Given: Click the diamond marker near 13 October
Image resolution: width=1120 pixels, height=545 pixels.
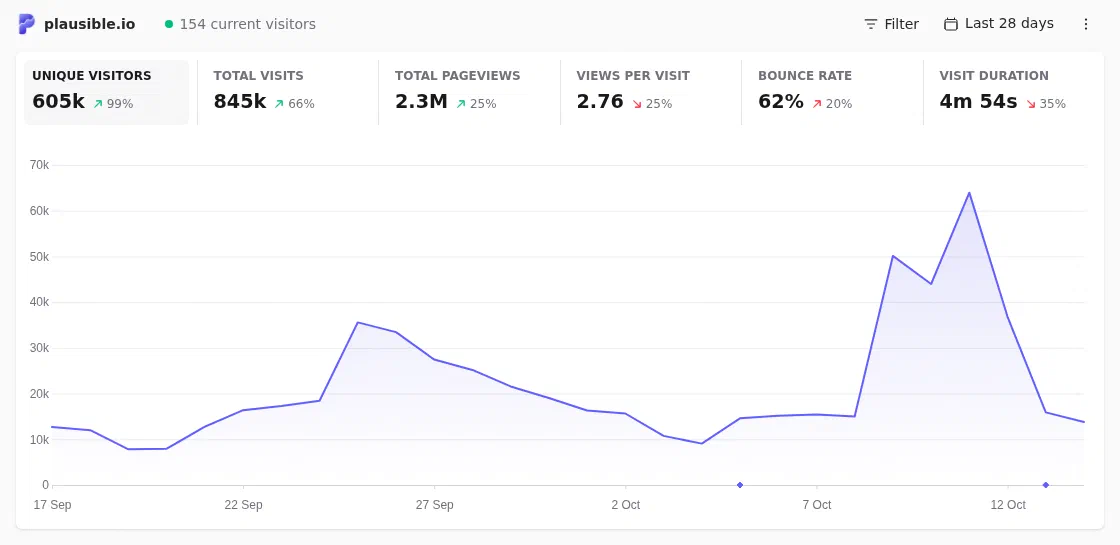Looking at the screenshot, I should coord(1046,485).
